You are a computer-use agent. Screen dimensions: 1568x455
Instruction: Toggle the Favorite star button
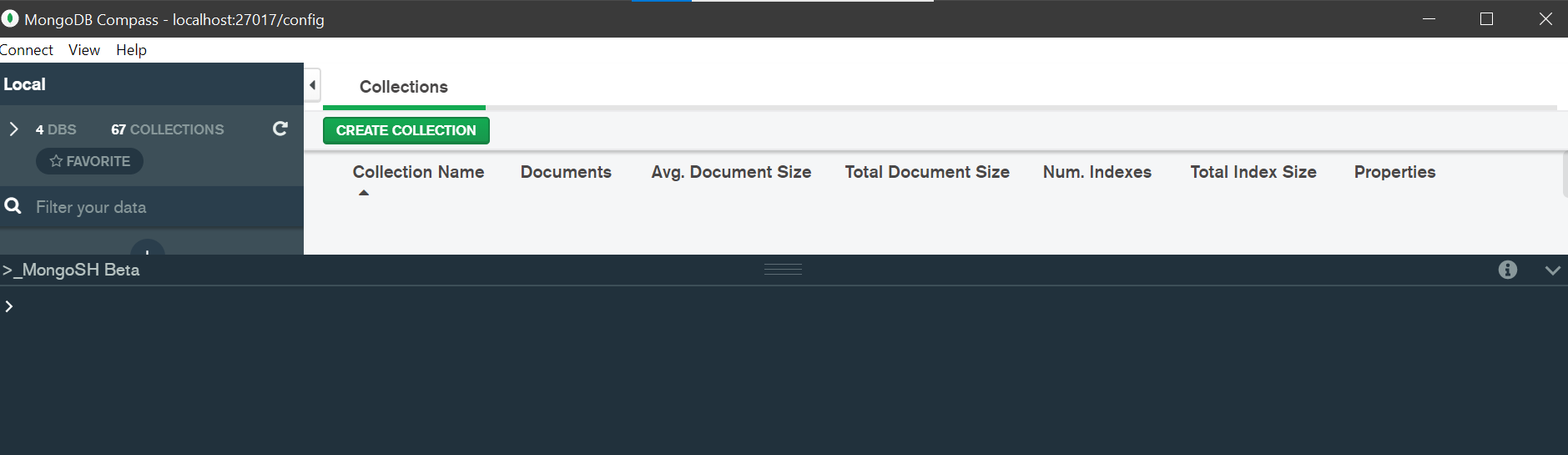tap(89, 161)
